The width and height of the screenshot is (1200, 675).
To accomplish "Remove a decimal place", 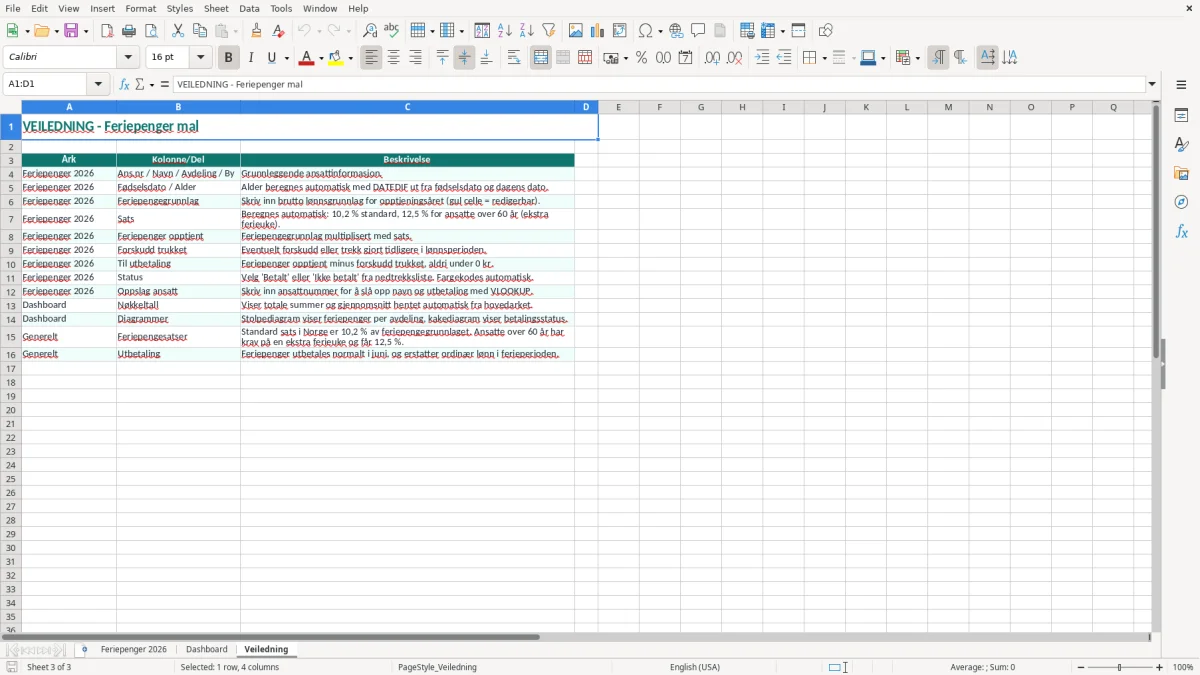I will pos(734,58).
